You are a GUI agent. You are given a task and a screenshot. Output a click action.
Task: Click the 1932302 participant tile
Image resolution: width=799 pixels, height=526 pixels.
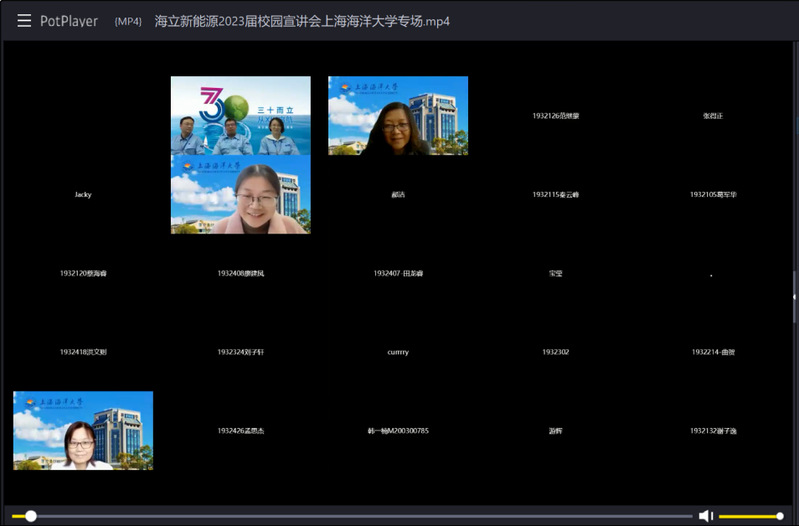(556, 352)
